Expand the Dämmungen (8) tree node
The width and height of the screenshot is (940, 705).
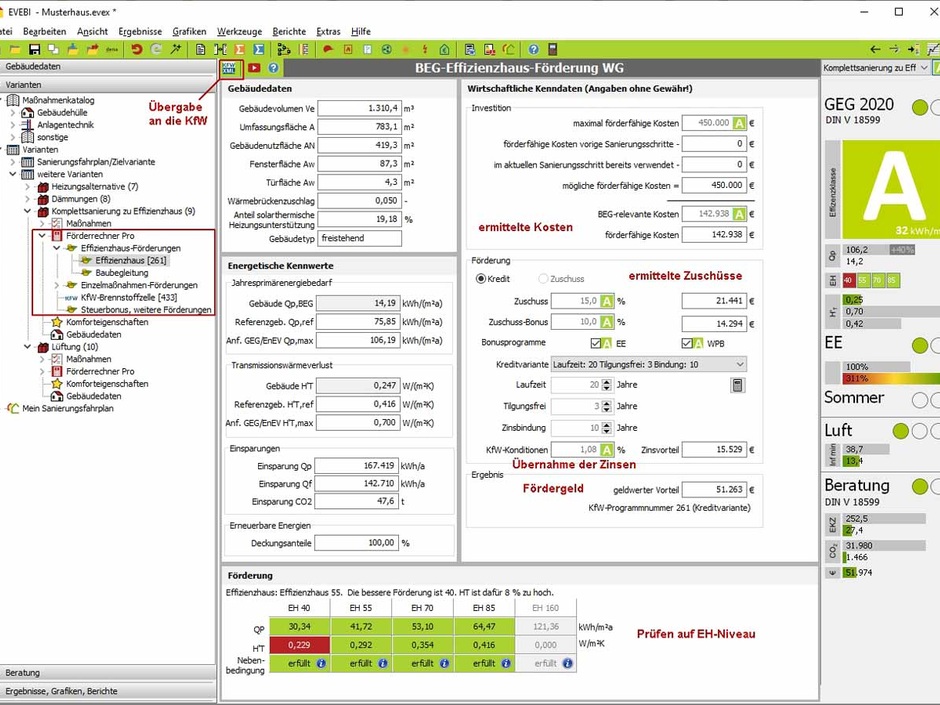tap(28, 199)
